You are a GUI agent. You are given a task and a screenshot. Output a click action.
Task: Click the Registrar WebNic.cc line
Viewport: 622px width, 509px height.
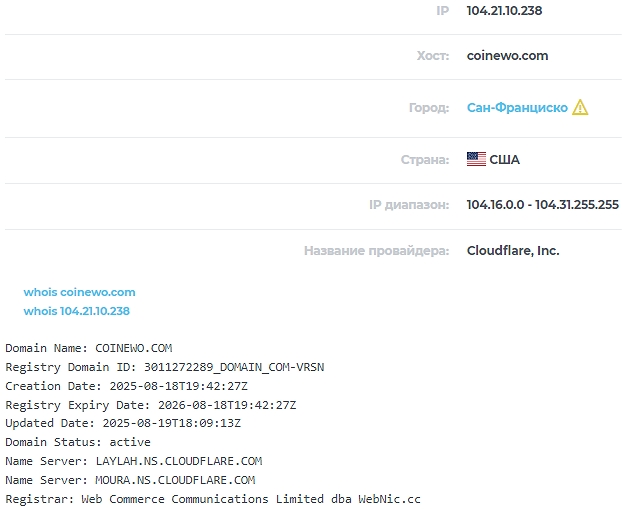point(213,499)
